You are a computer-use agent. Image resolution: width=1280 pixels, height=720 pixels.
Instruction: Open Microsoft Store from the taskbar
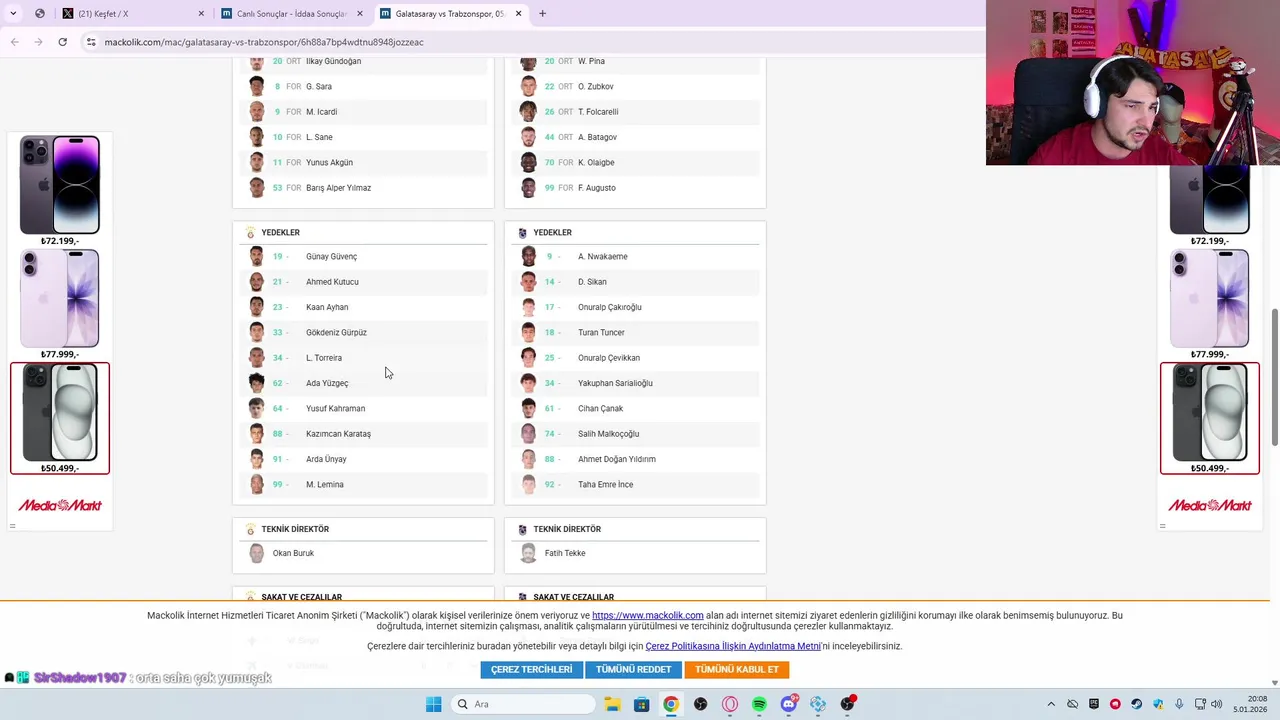(641, 704)
